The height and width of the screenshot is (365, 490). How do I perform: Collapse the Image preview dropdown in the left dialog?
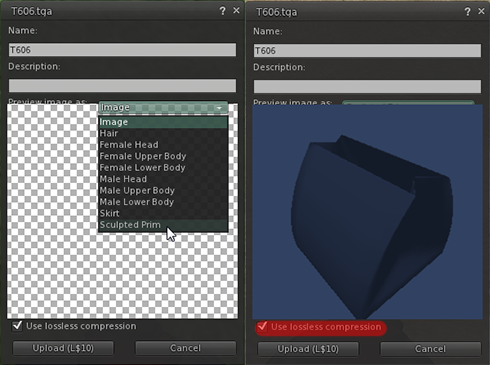tap(163, 107)
